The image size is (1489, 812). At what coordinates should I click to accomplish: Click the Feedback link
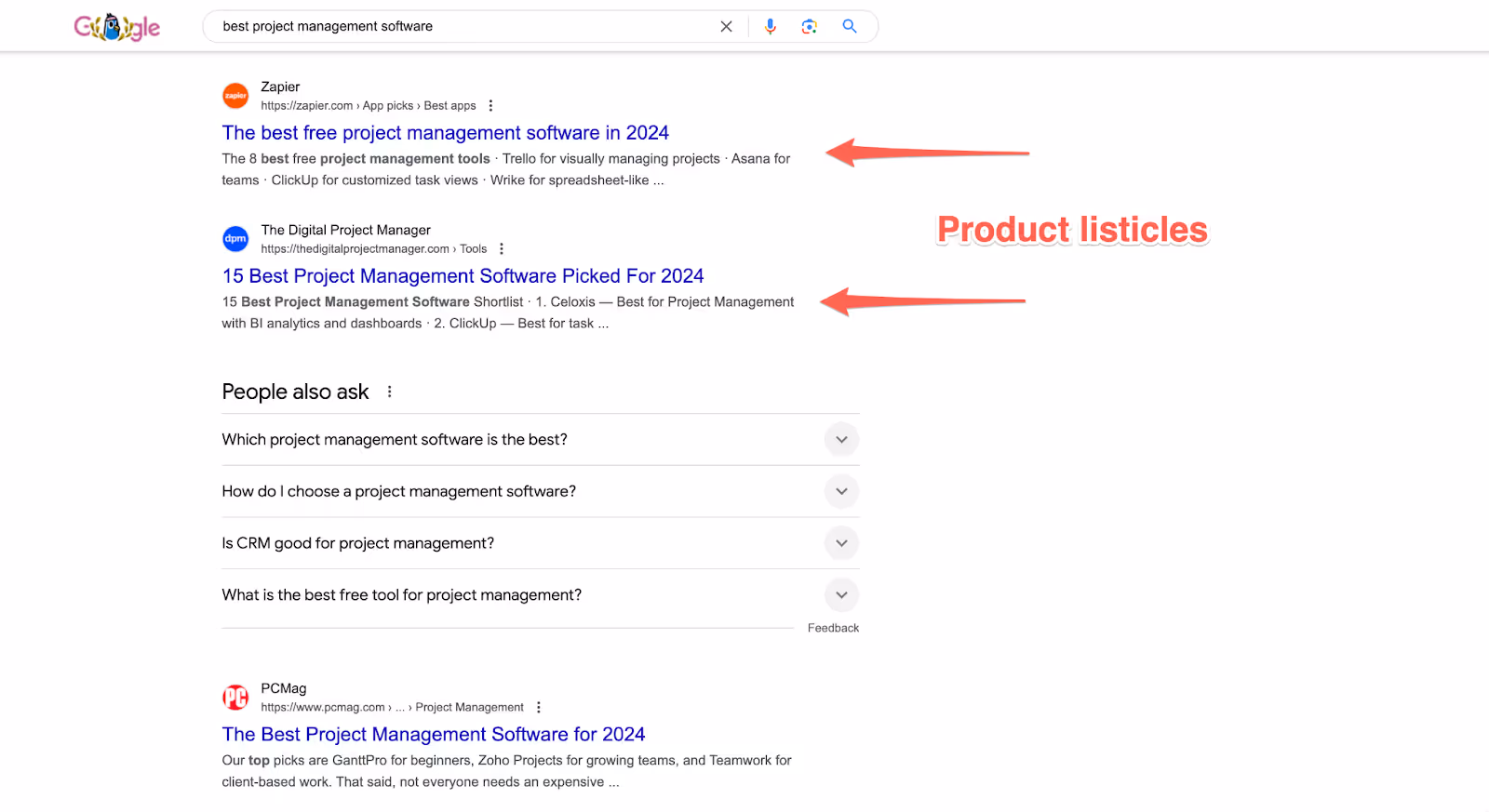click(833, 629)
